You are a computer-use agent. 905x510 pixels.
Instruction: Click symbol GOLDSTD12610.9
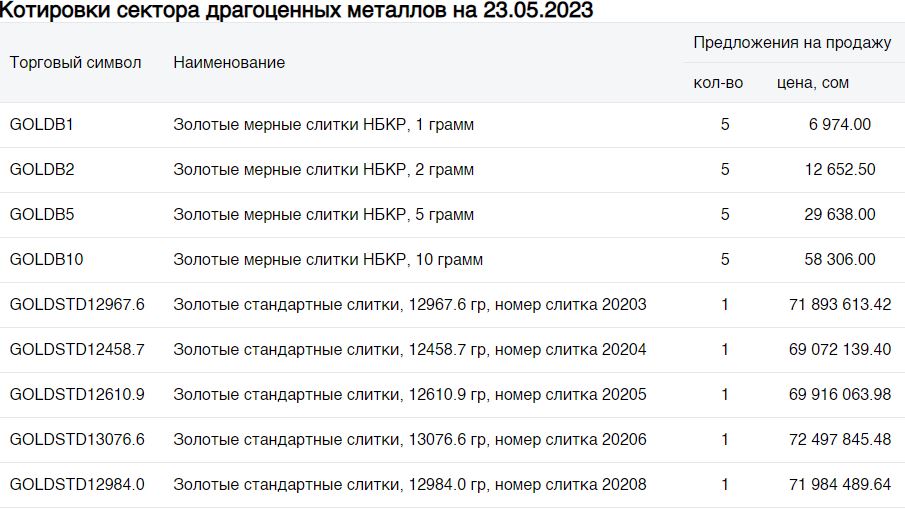pos(77,395)
